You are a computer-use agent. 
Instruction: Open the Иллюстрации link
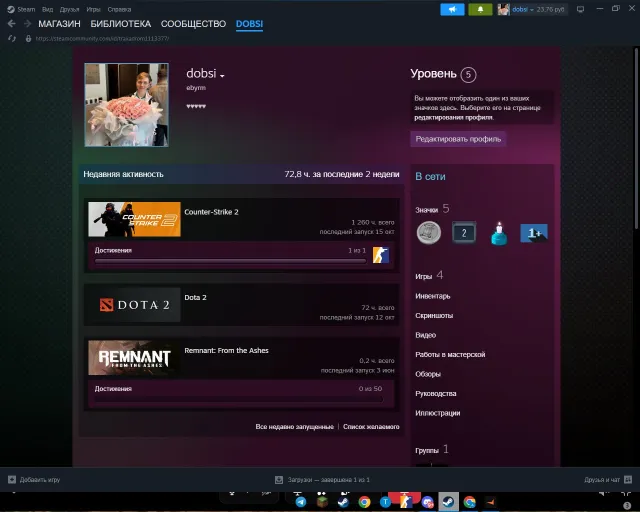coord(438,413)
